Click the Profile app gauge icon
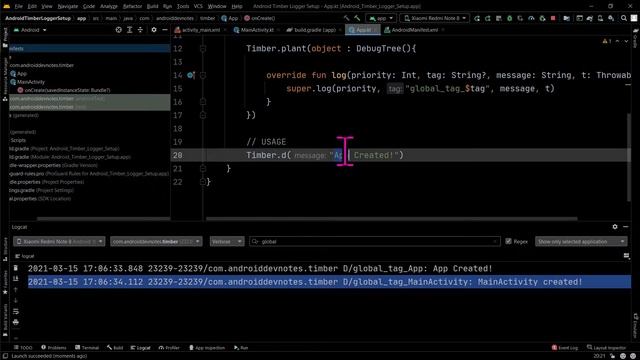Image resolution: width=640 pixels, height=360 pixels. pos(531,18)
